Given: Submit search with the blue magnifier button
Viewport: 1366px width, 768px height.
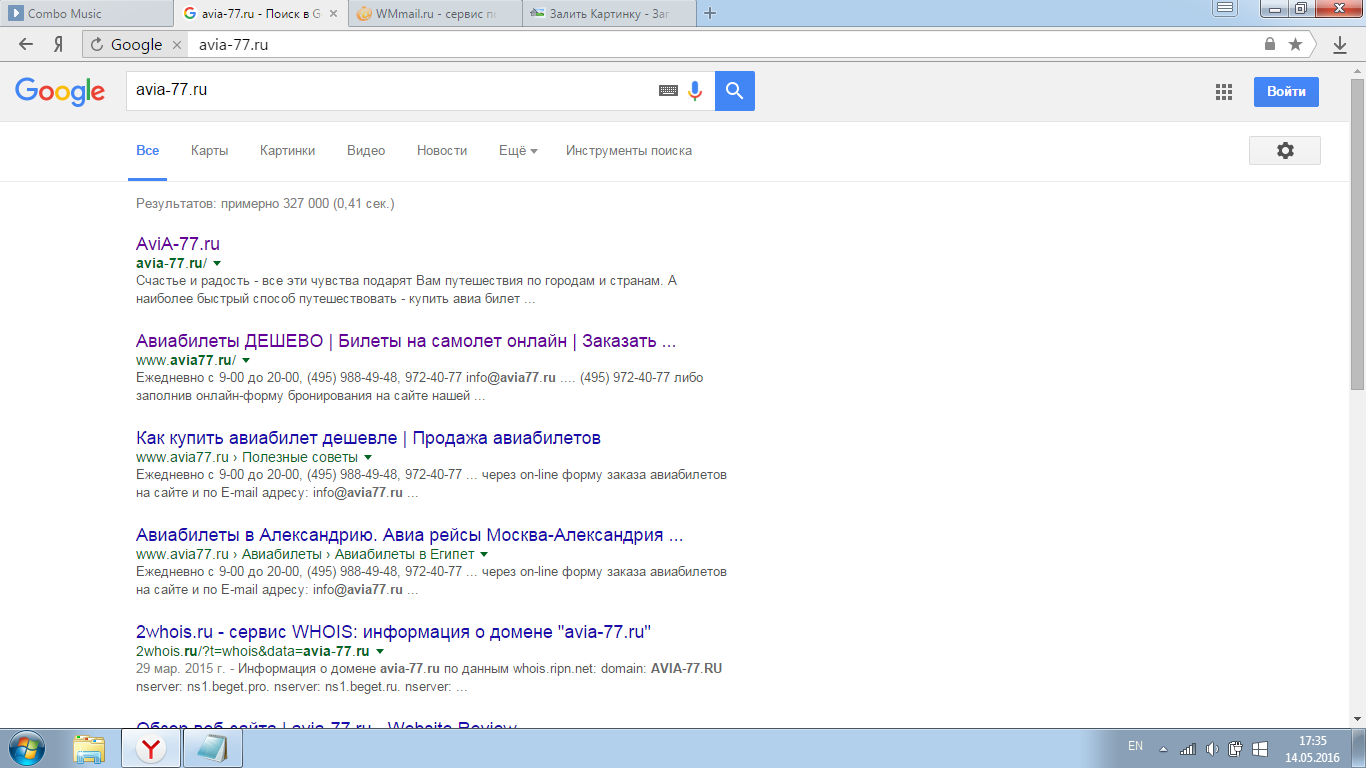Looking at the screenshot, I should pos(735,91).
